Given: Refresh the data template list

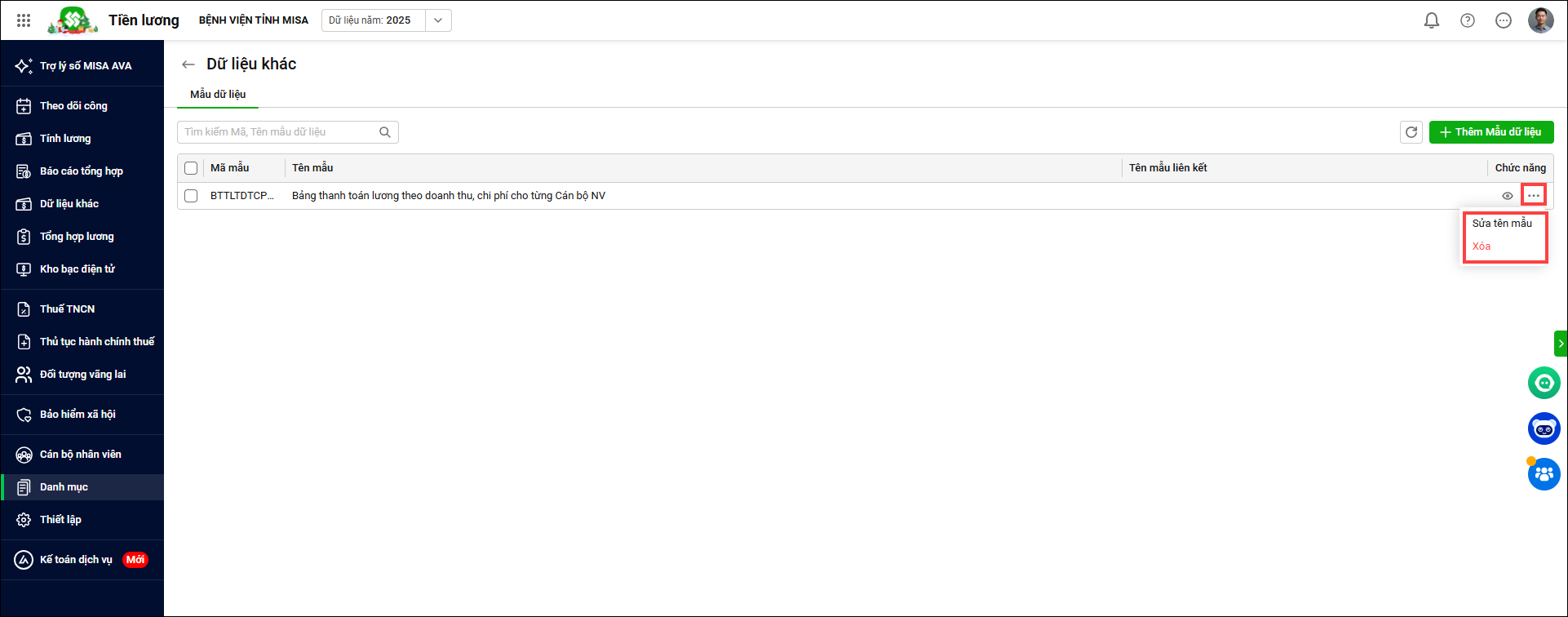Looking at the screenshot, I should [x=1411, y=132].
